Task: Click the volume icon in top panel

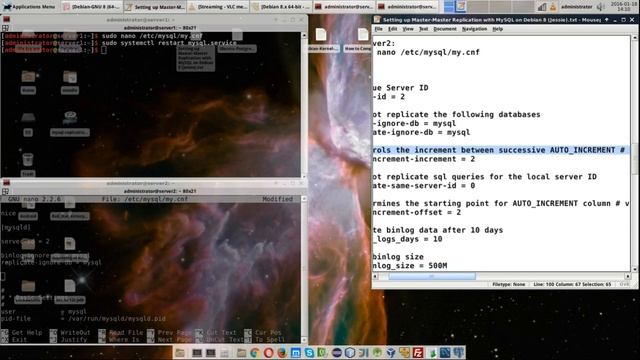Action: pyautogui.click(x=600, y=7)
